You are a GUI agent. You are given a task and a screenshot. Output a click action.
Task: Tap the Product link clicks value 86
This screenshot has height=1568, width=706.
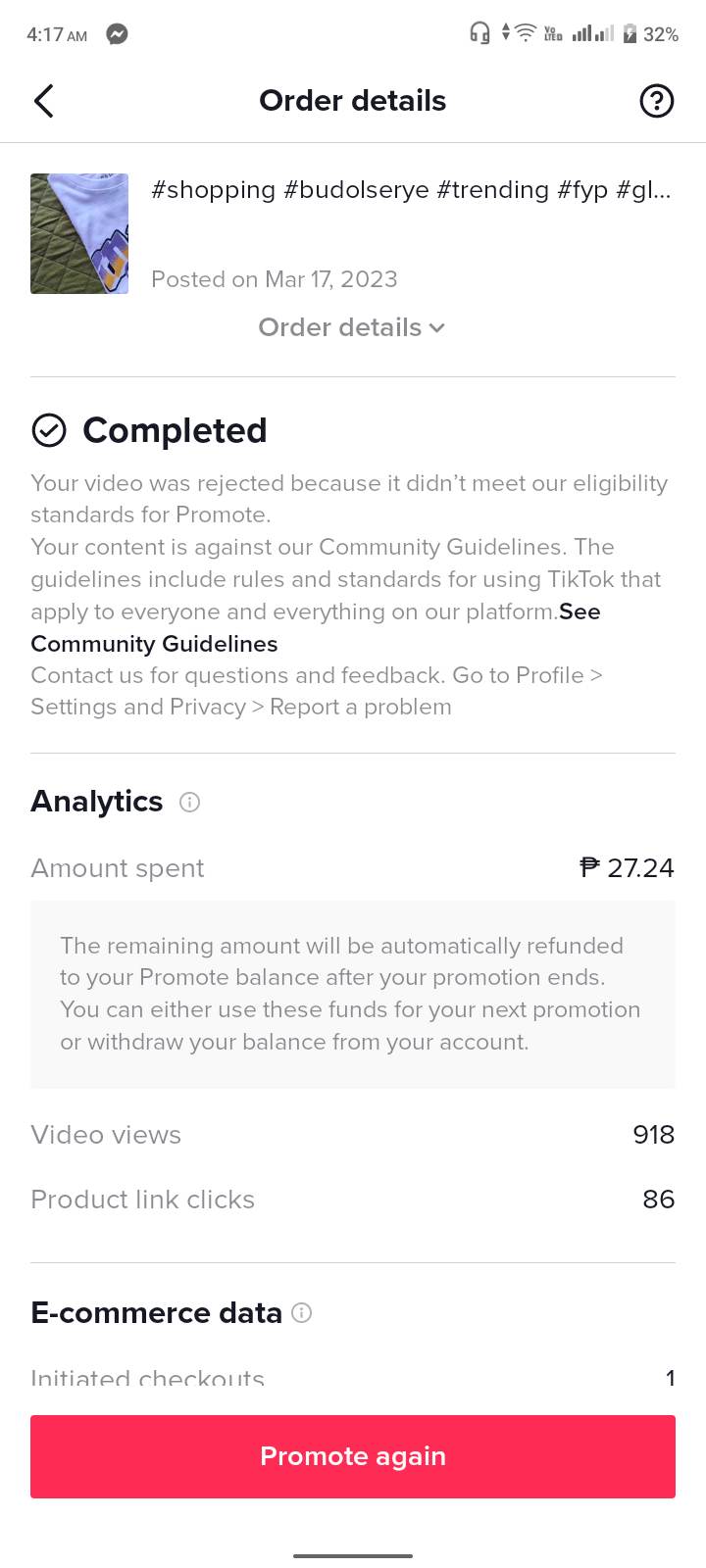(x=658, y=1200)
